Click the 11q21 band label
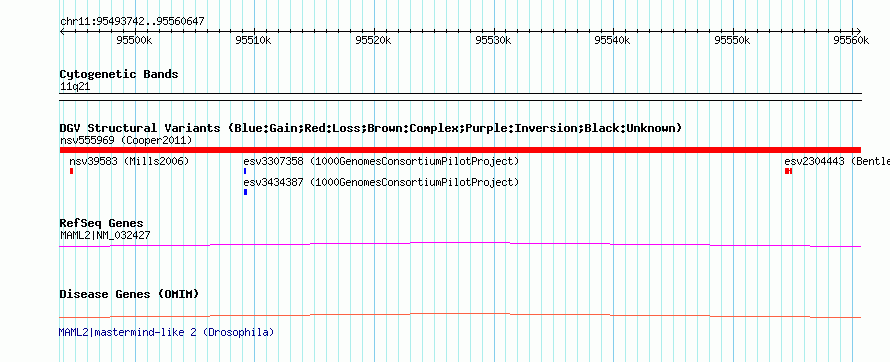The width and height of the screenshot is (890, 362). coord(75,87)
